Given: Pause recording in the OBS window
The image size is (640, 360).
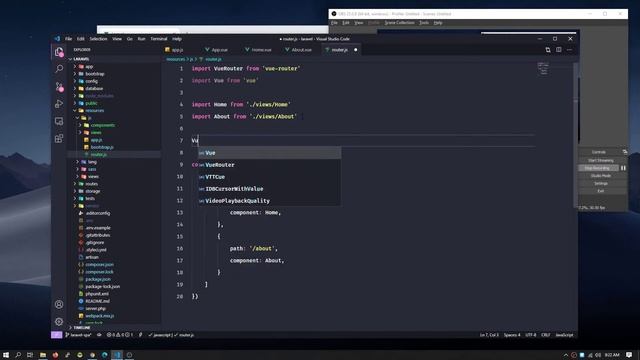Looking at the screenshot, I should pyautogui.click(x=623, y=168).
